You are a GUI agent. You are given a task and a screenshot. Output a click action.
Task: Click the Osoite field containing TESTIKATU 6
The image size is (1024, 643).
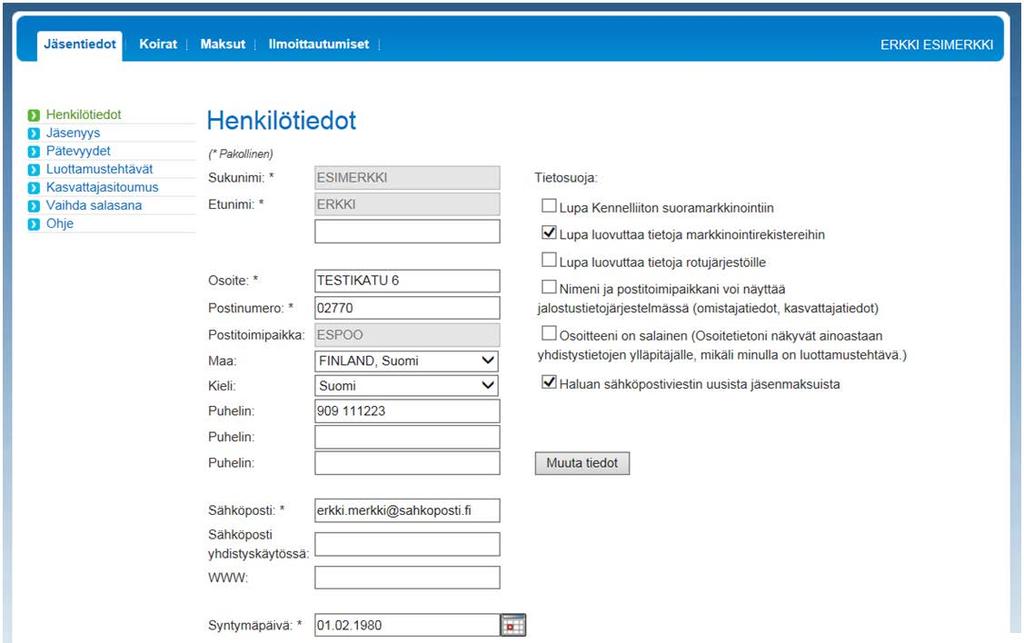(x=408, y=281)
